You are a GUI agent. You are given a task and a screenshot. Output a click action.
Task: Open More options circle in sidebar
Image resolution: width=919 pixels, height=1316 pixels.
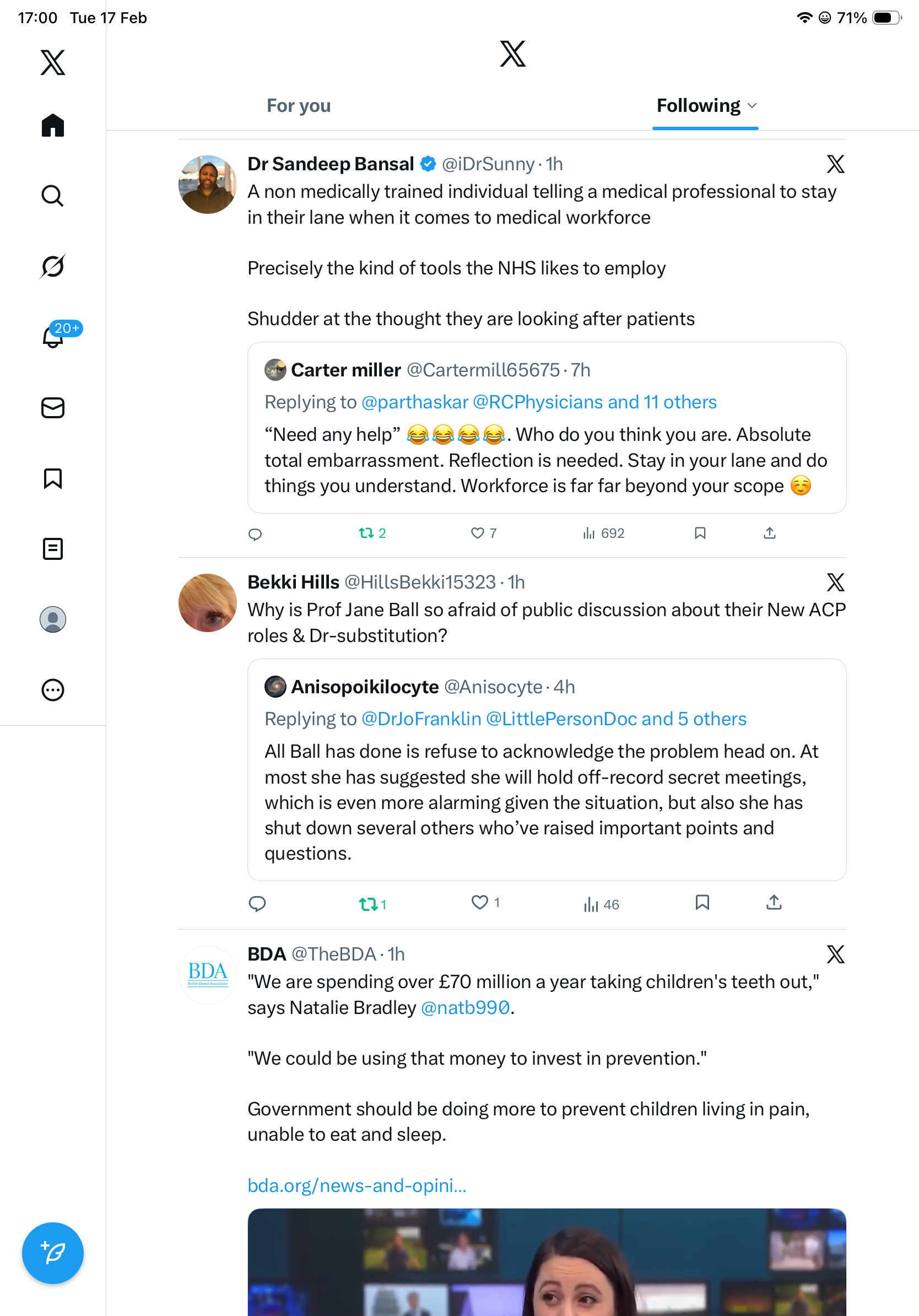(53, 690)
